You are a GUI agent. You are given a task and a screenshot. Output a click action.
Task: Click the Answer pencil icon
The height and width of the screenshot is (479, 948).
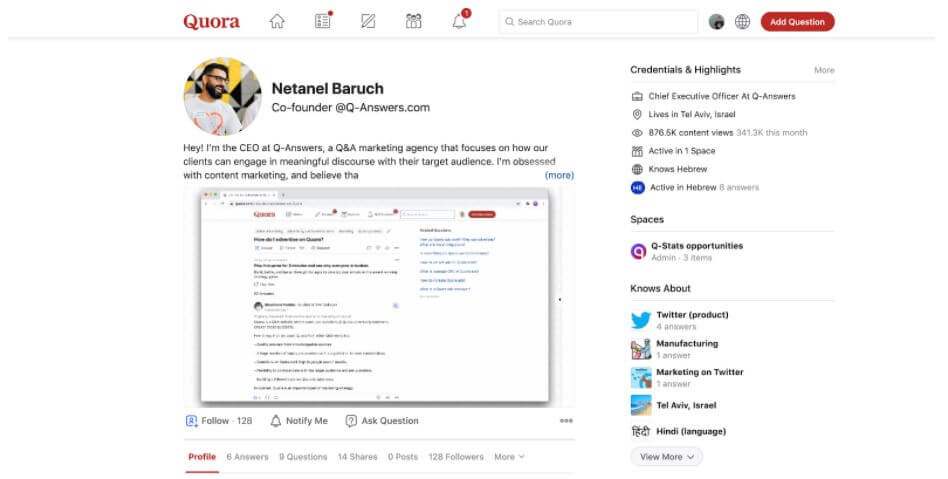click(x=368, y=21)
